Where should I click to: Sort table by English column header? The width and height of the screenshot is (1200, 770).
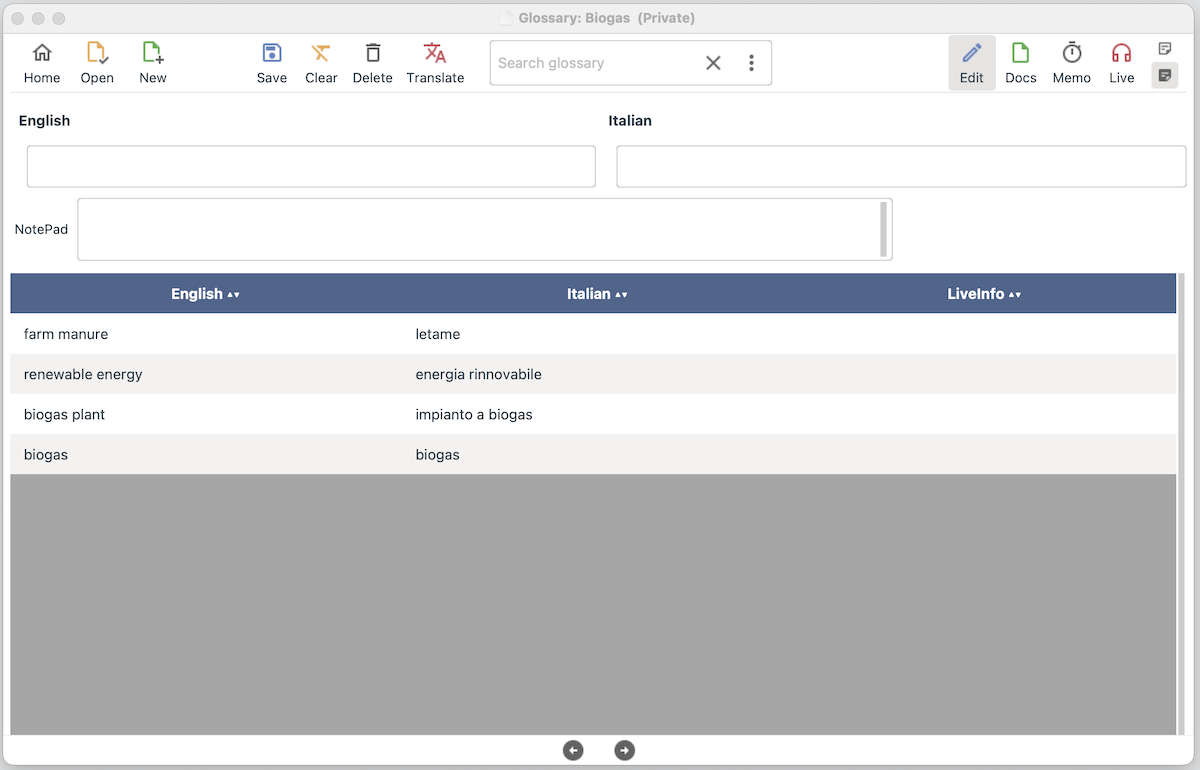[205, 294]
